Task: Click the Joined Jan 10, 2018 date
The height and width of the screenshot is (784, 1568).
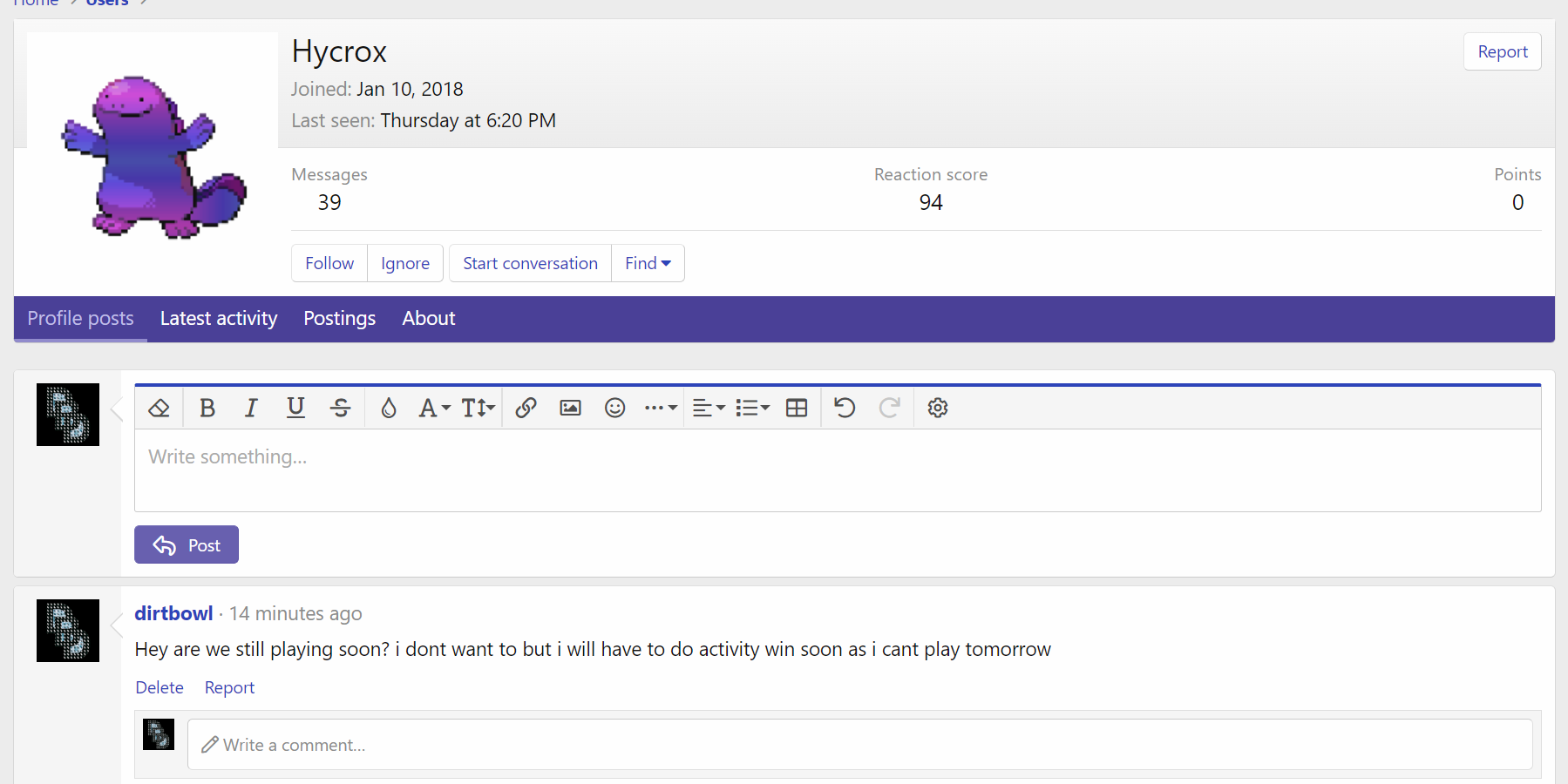Action: 410,89
